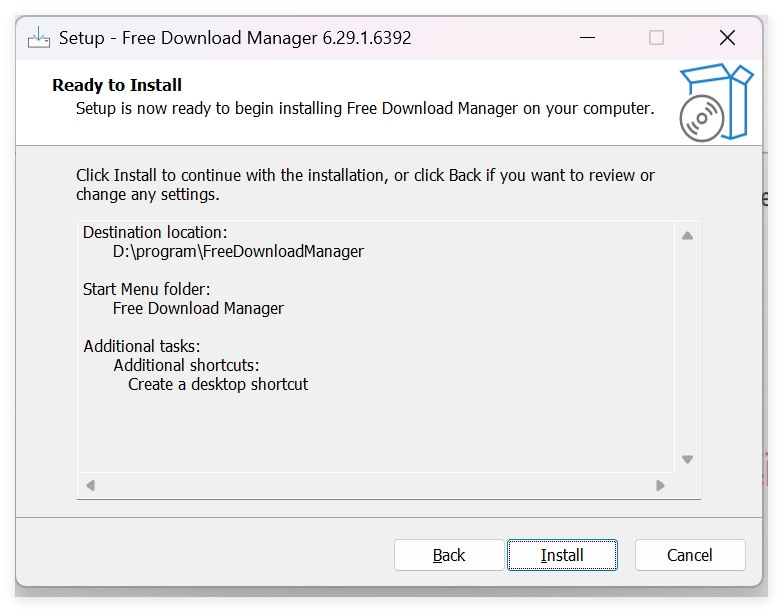Cancel the setup
The height and width of the screenshot is (612, 783).
[690, 555]
